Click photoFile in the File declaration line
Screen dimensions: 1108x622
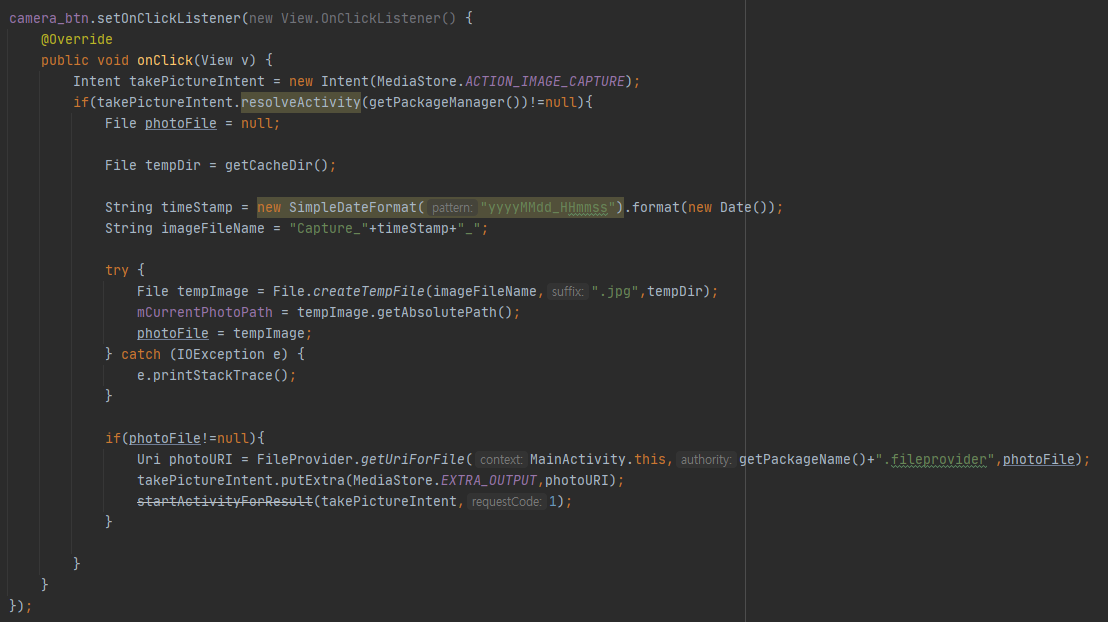coord(181,124)
